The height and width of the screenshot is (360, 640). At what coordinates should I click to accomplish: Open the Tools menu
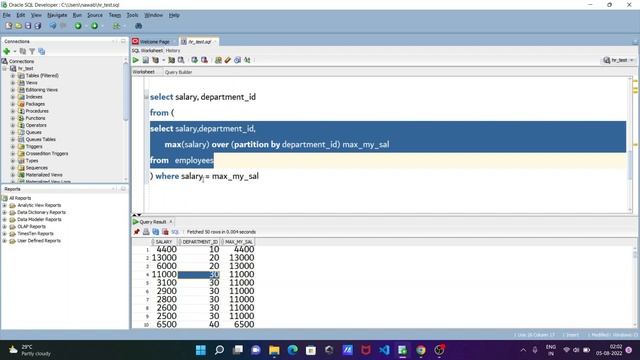click(132, 15)
